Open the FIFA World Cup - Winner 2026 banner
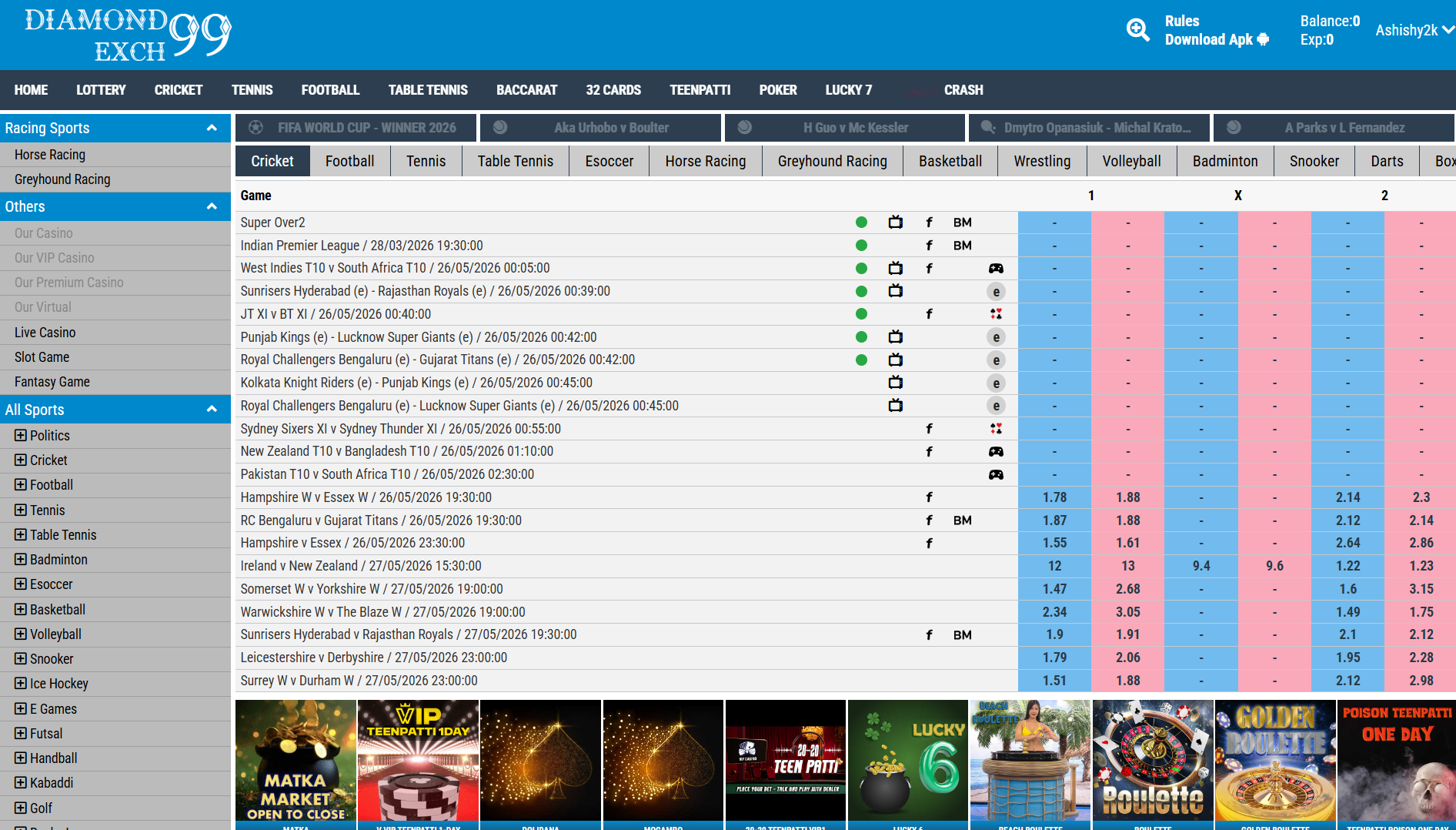Screen dimensions: 1456x830 (356, 128)
